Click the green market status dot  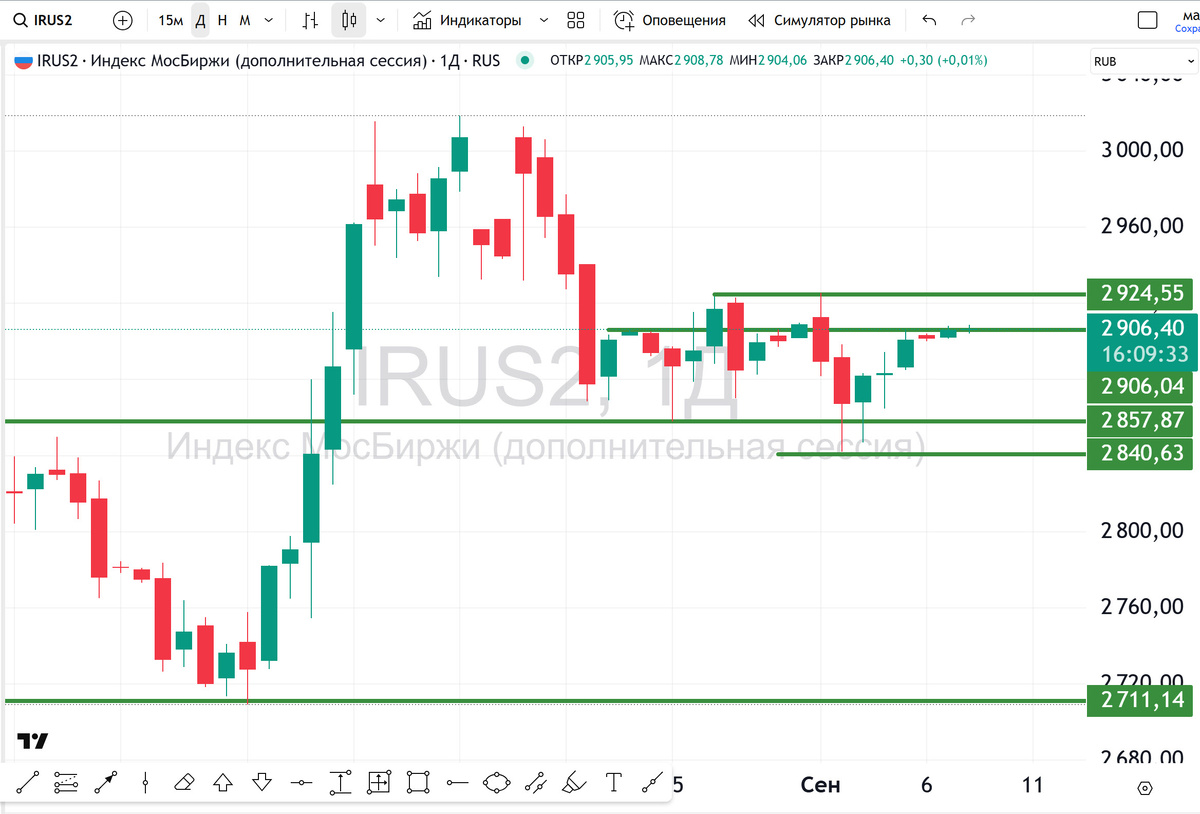[524, 61]
